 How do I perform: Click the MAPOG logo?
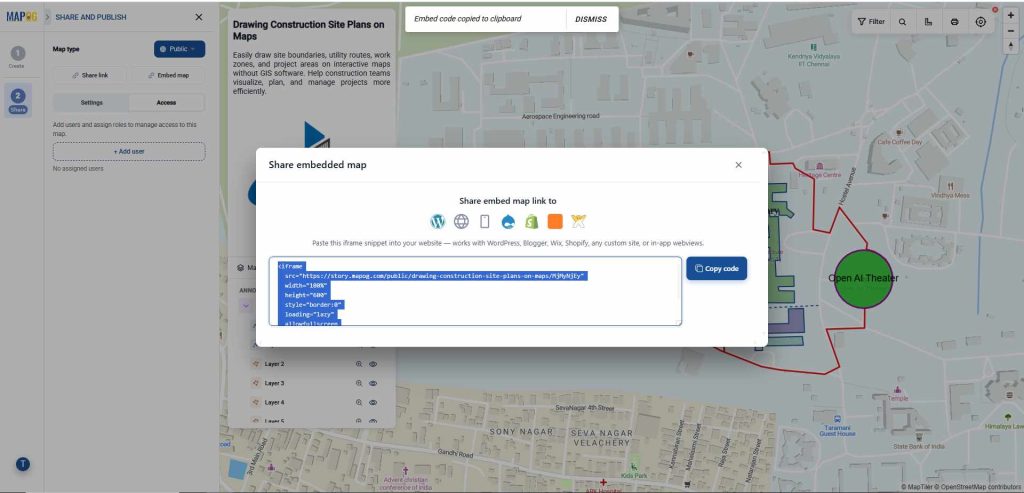coord(22,17)
